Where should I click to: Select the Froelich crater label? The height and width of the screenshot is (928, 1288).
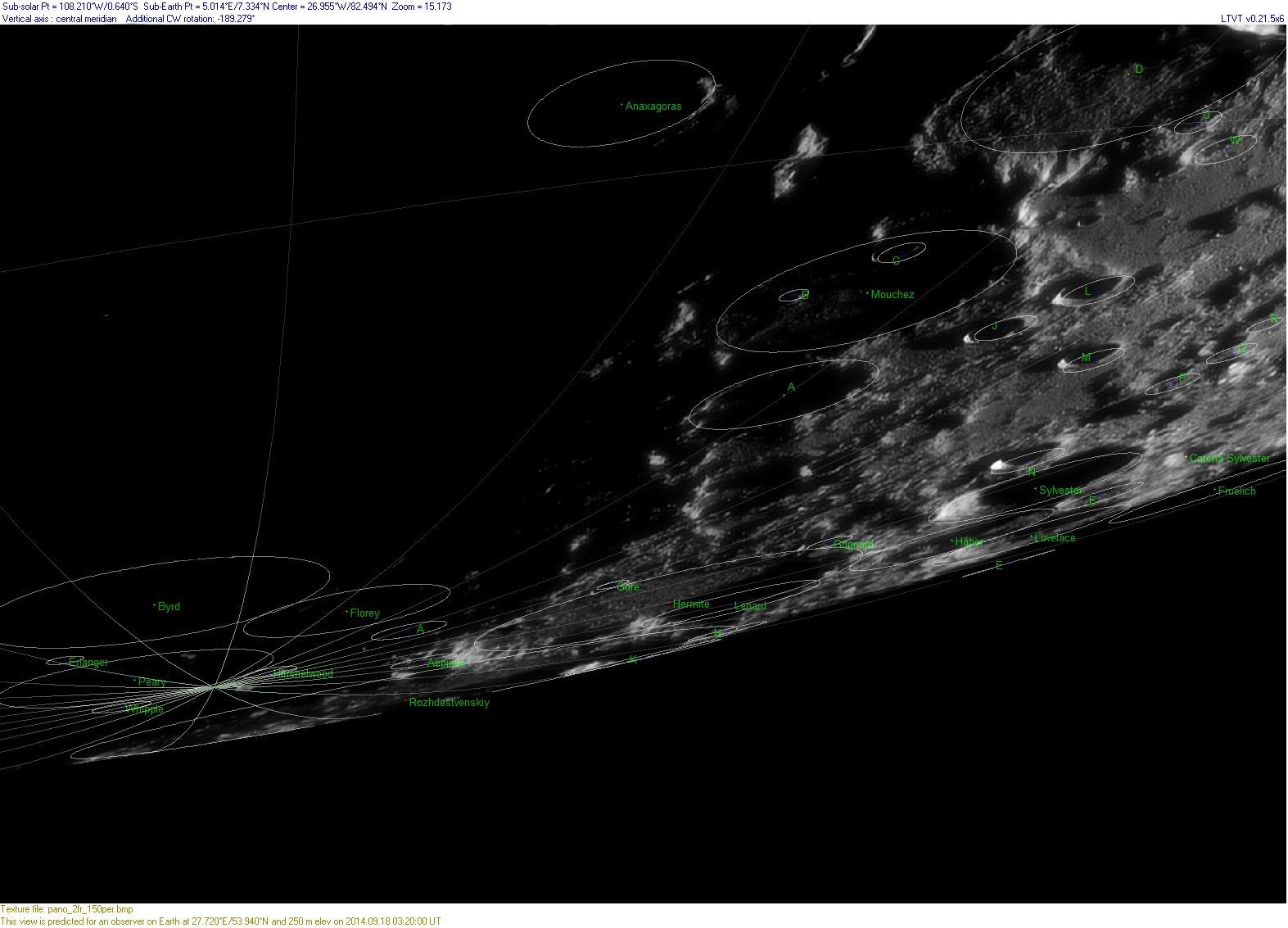[1236, 491]
